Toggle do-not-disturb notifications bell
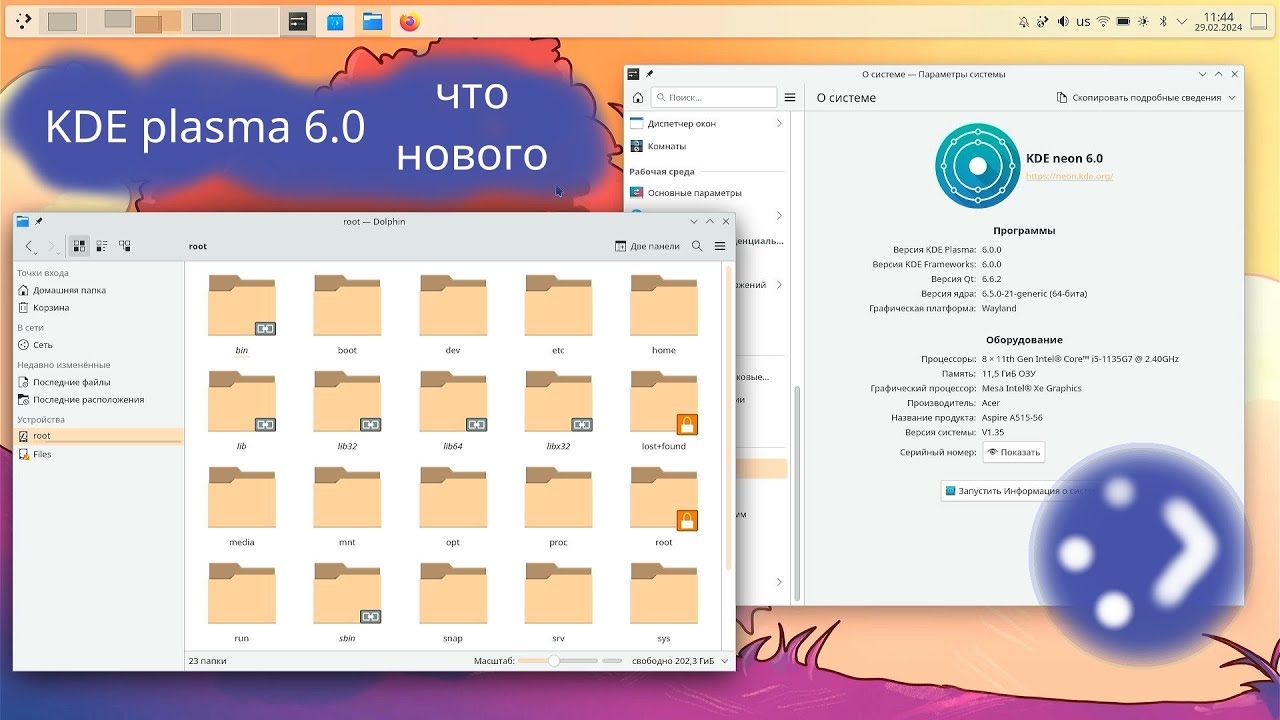The image size is (1280, 720). click(1023, 21)
